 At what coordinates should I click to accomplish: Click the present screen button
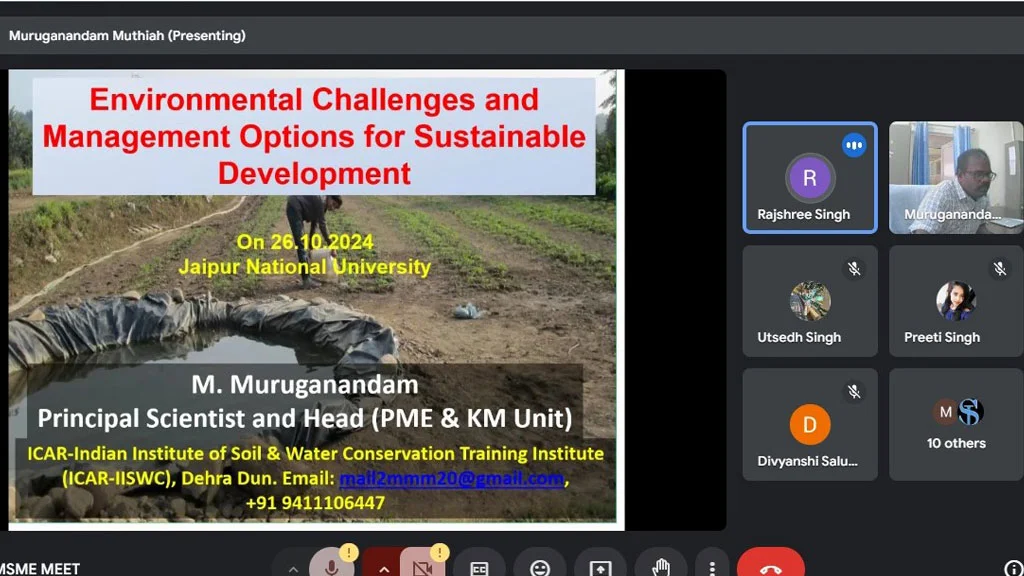click(x=600, y=567)
